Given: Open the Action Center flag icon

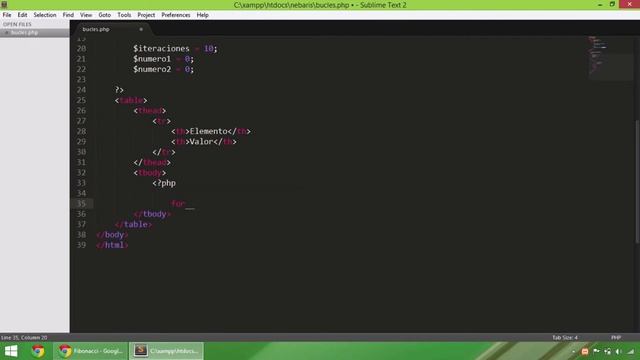Looking at the screenshot, I should point(596,351).
